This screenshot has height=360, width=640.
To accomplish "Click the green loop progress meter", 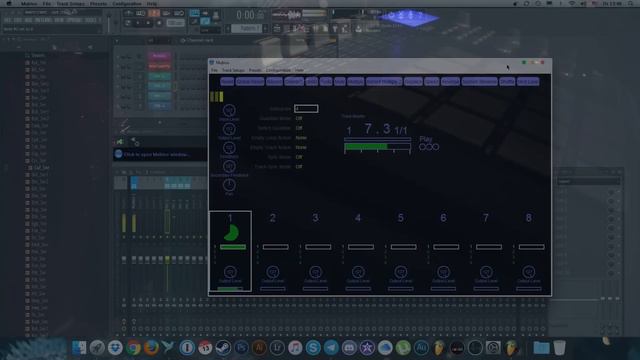I will coord(378,146).
